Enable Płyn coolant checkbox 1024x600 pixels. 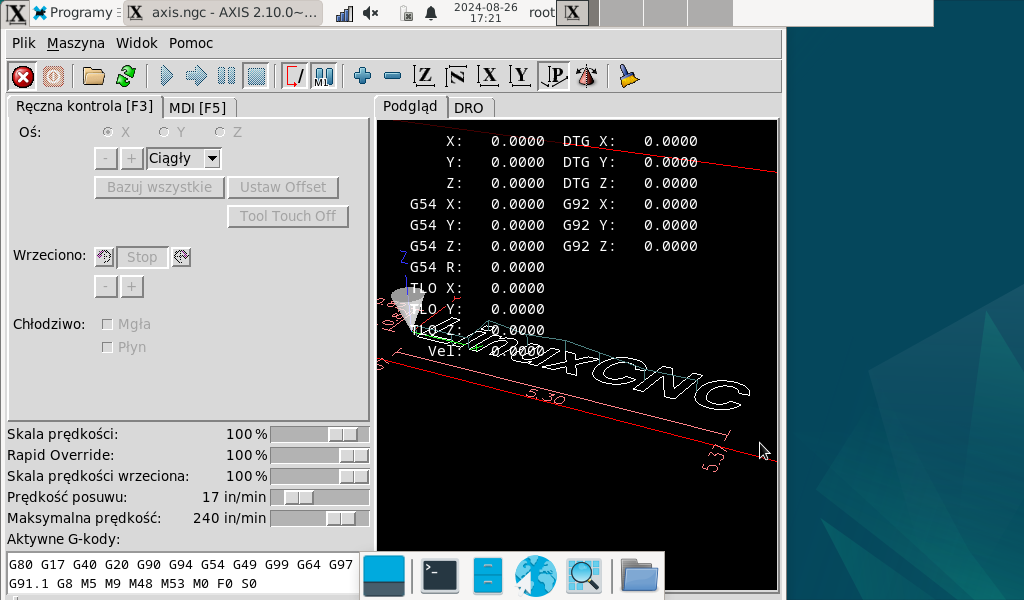click(x=107, y=347)
